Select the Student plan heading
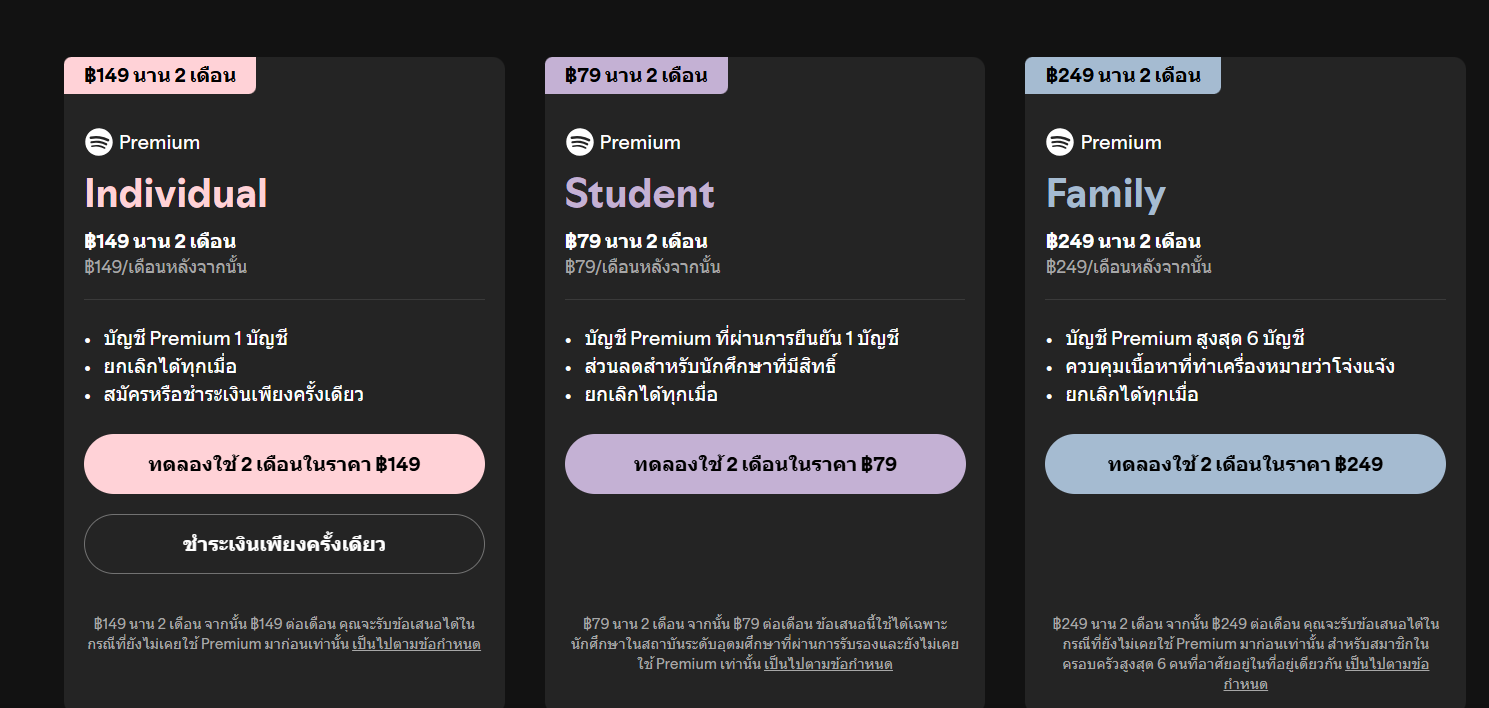The image size is (1489, 708). click(x=640, y=194)
